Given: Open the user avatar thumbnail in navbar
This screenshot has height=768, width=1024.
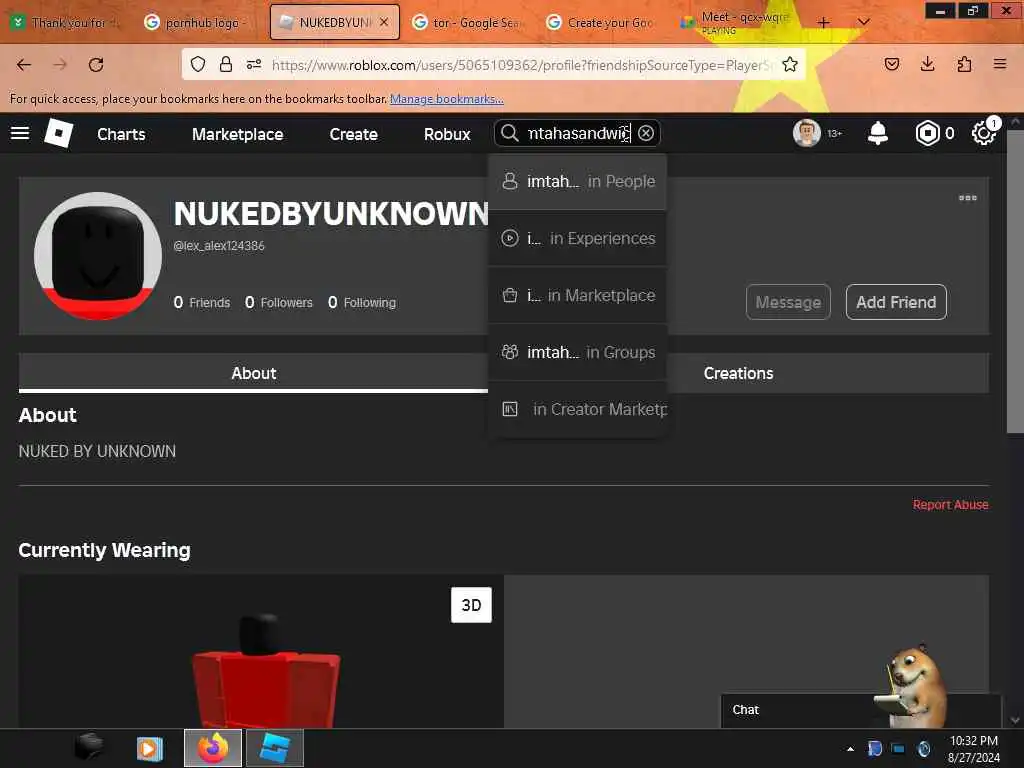Looking at the screenshot, I should [807, 133].
